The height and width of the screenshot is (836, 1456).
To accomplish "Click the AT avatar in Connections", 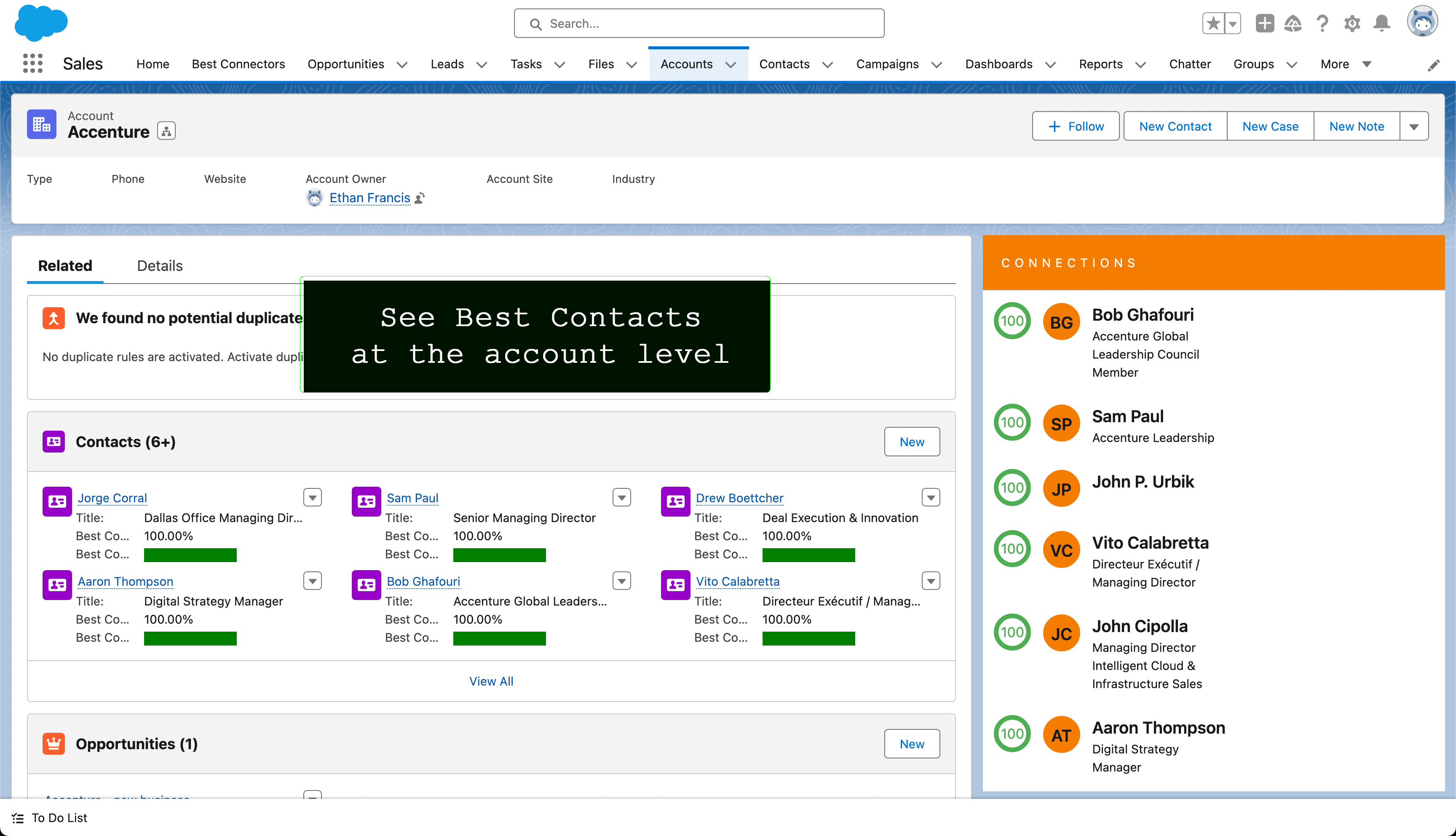I will 1061,735.
